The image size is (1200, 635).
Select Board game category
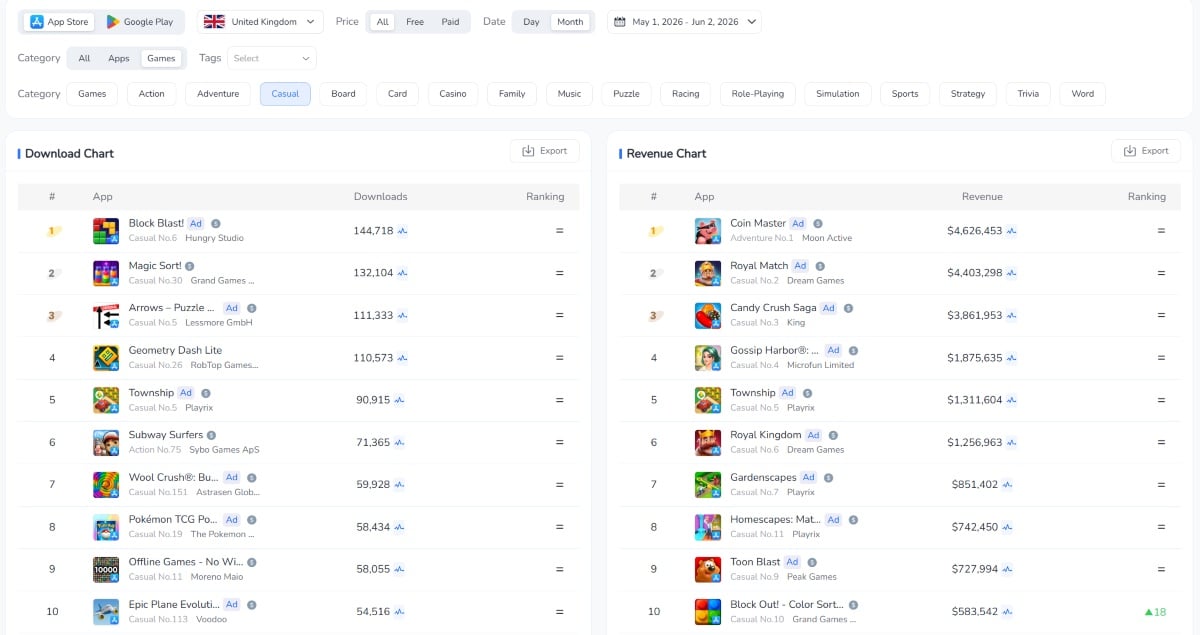point(343,94)
